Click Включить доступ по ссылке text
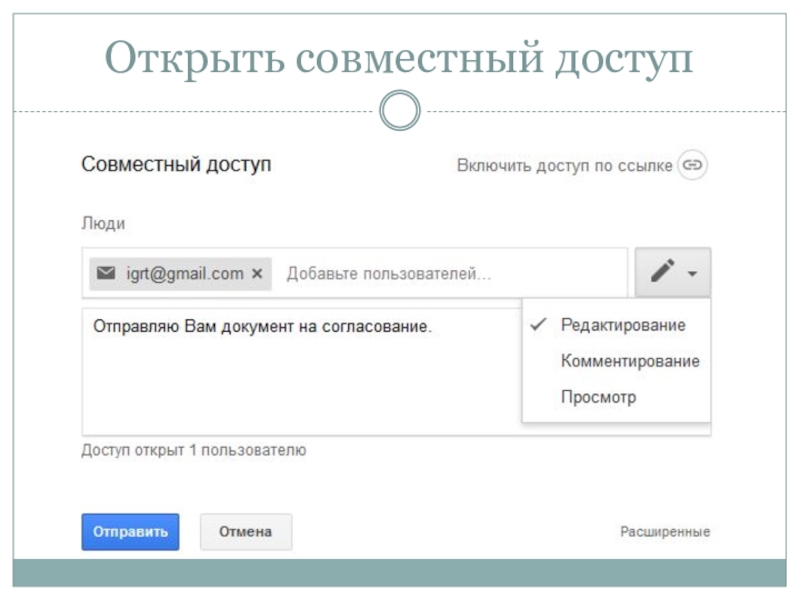This screenshot has height=600, width=800. pos(564,166)
